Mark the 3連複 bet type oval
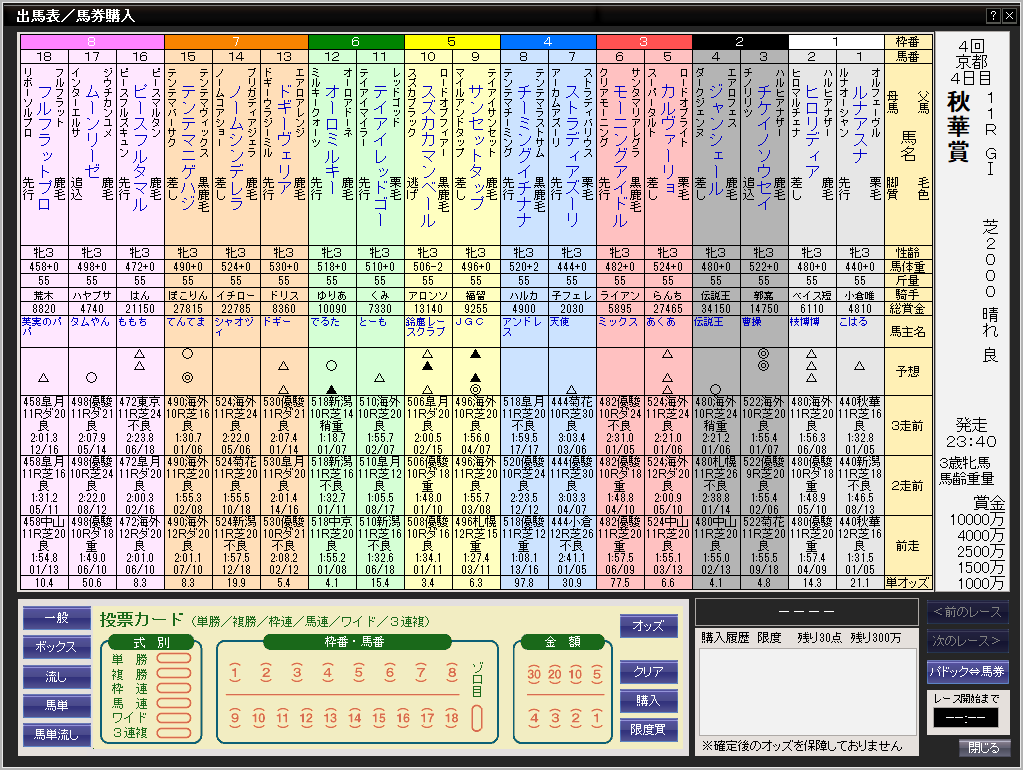 click(173, 733)
